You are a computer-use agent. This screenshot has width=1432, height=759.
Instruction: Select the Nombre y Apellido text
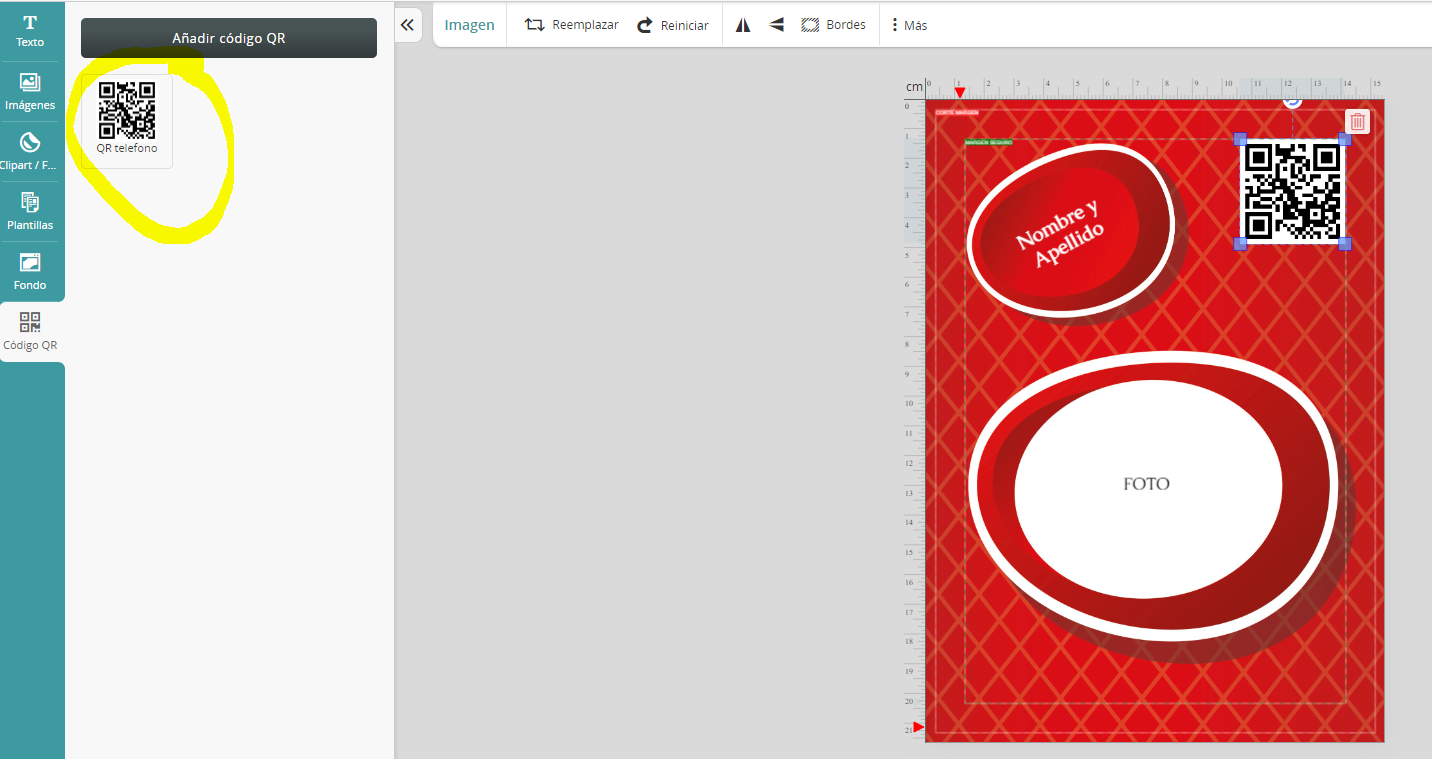pyautogui.click(x=1059, y=233)
